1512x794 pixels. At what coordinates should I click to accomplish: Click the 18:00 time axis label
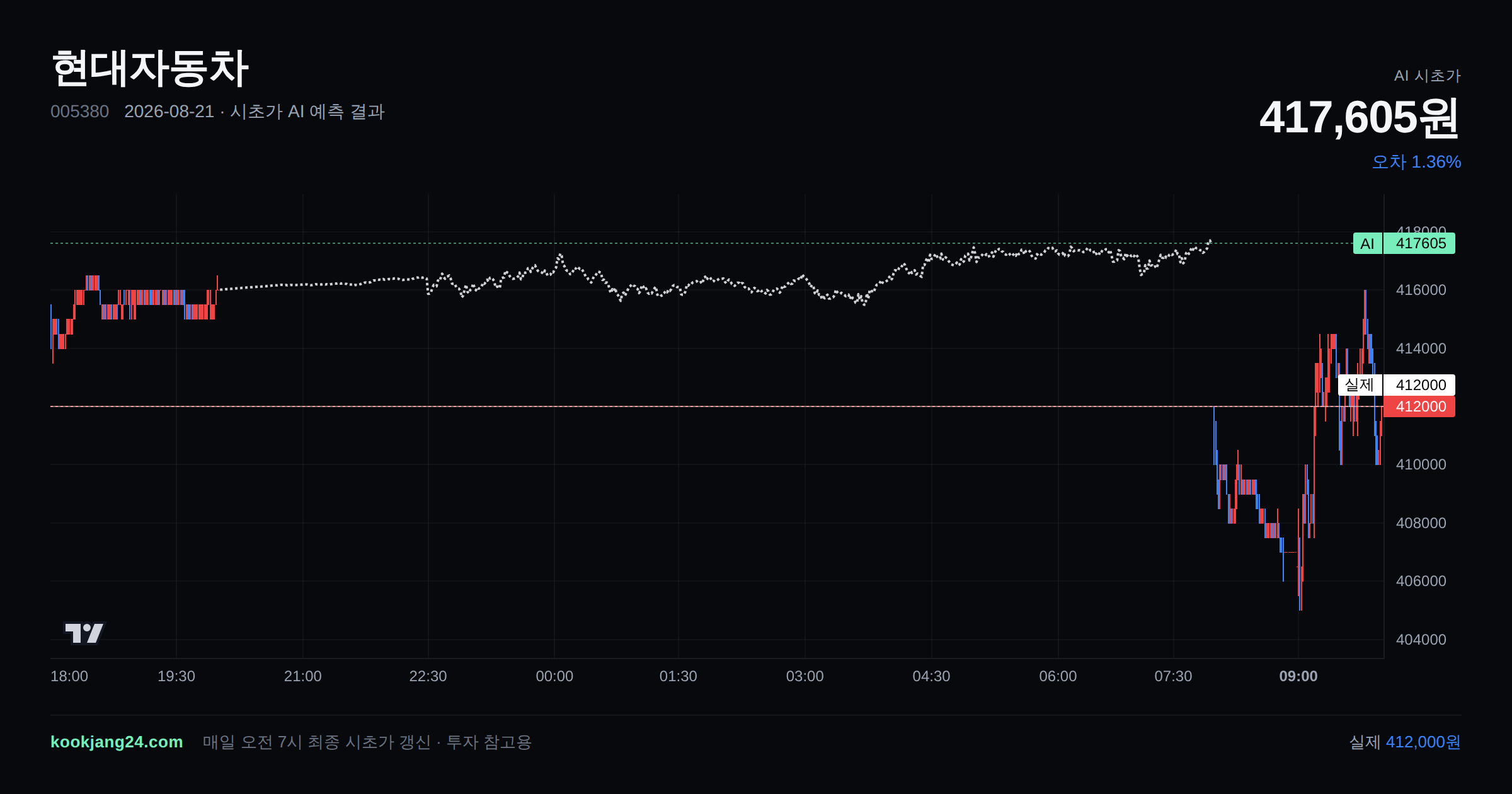(69, 676)
